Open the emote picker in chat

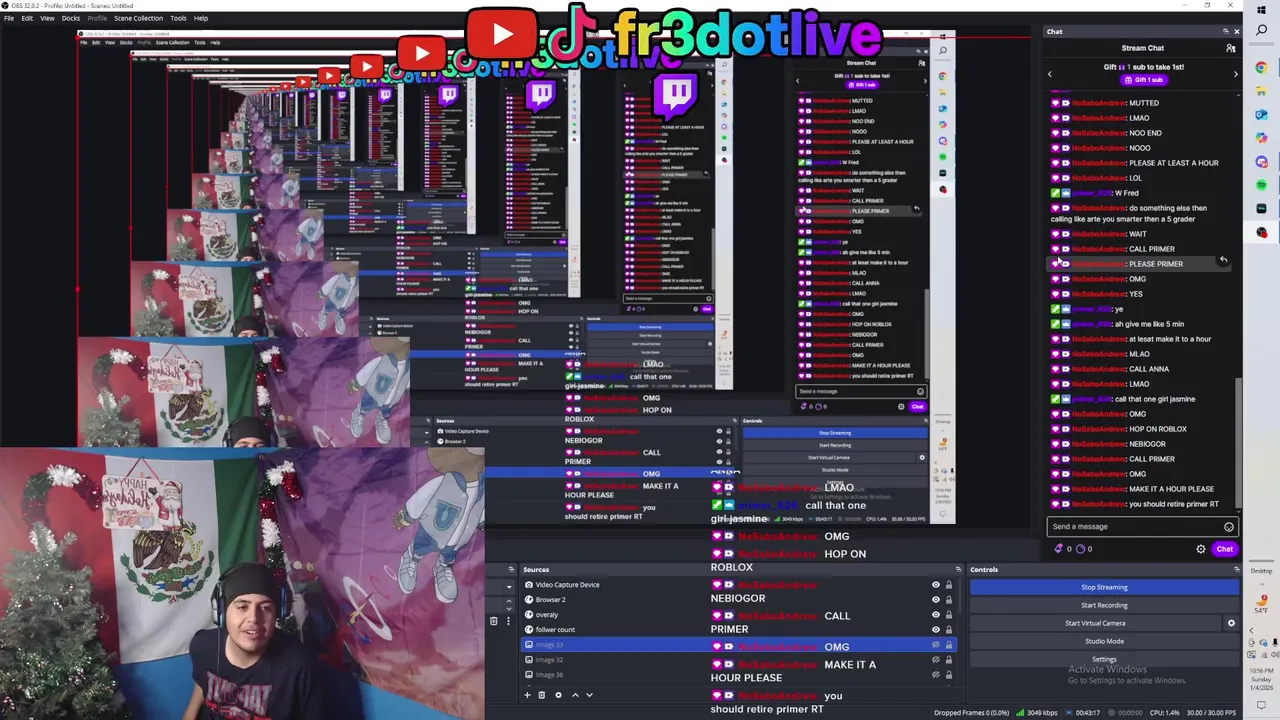(1228, 527)
